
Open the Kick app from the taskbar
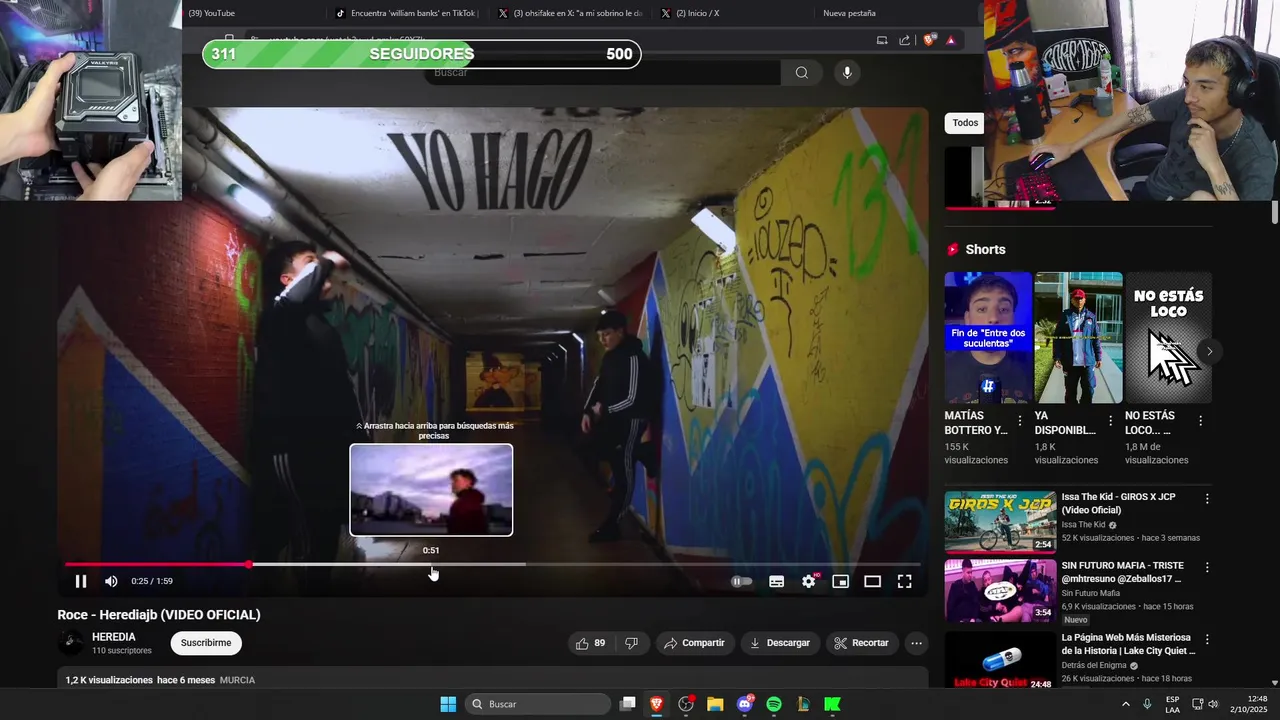832,704
